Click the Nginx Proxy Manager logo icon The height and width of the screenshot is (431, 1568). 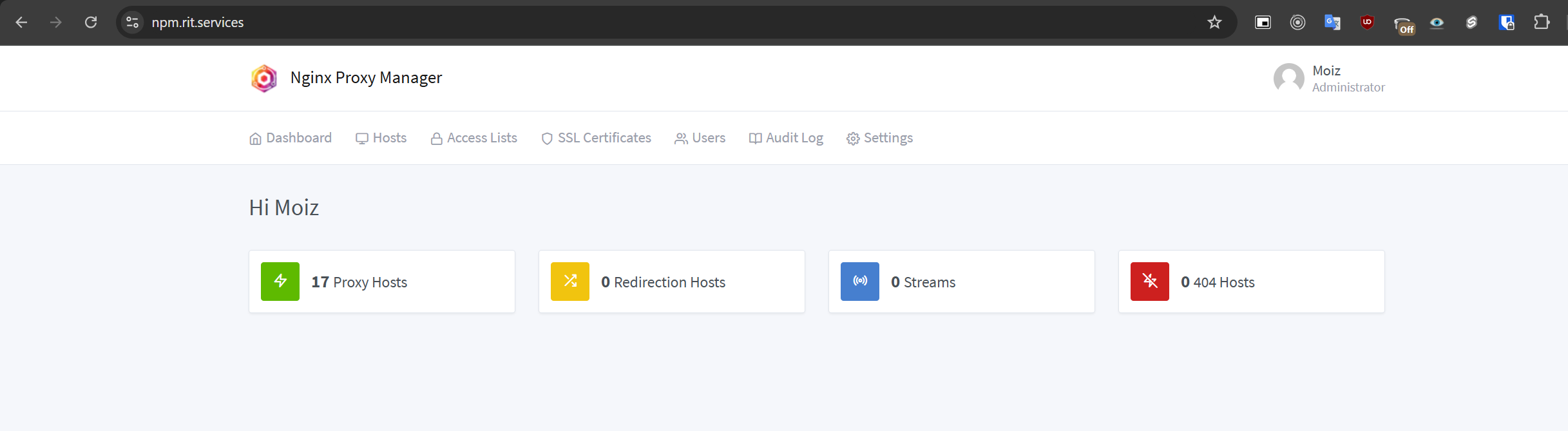coord(264,79)
